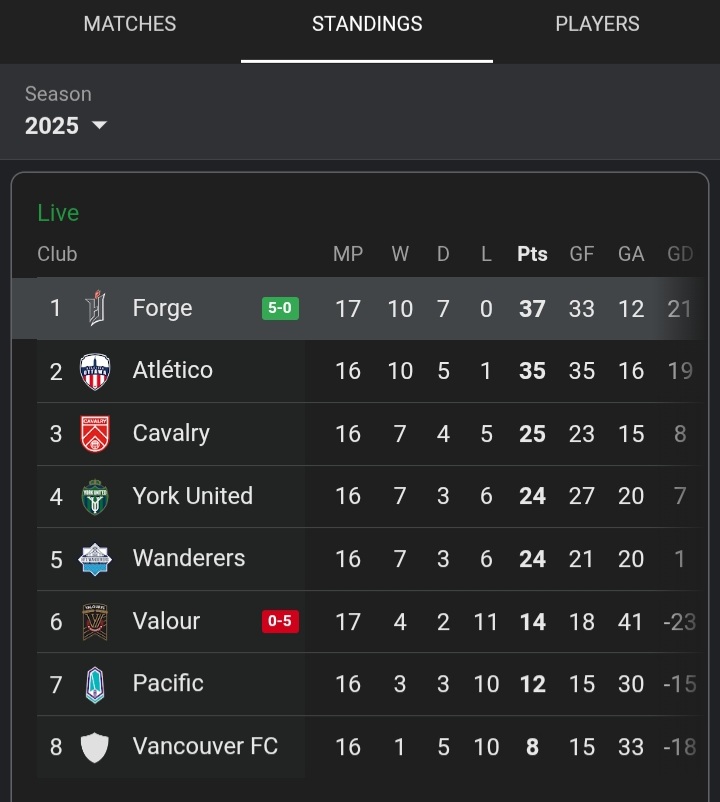Open Valour's live 0-5 score badge

point(280,621)
